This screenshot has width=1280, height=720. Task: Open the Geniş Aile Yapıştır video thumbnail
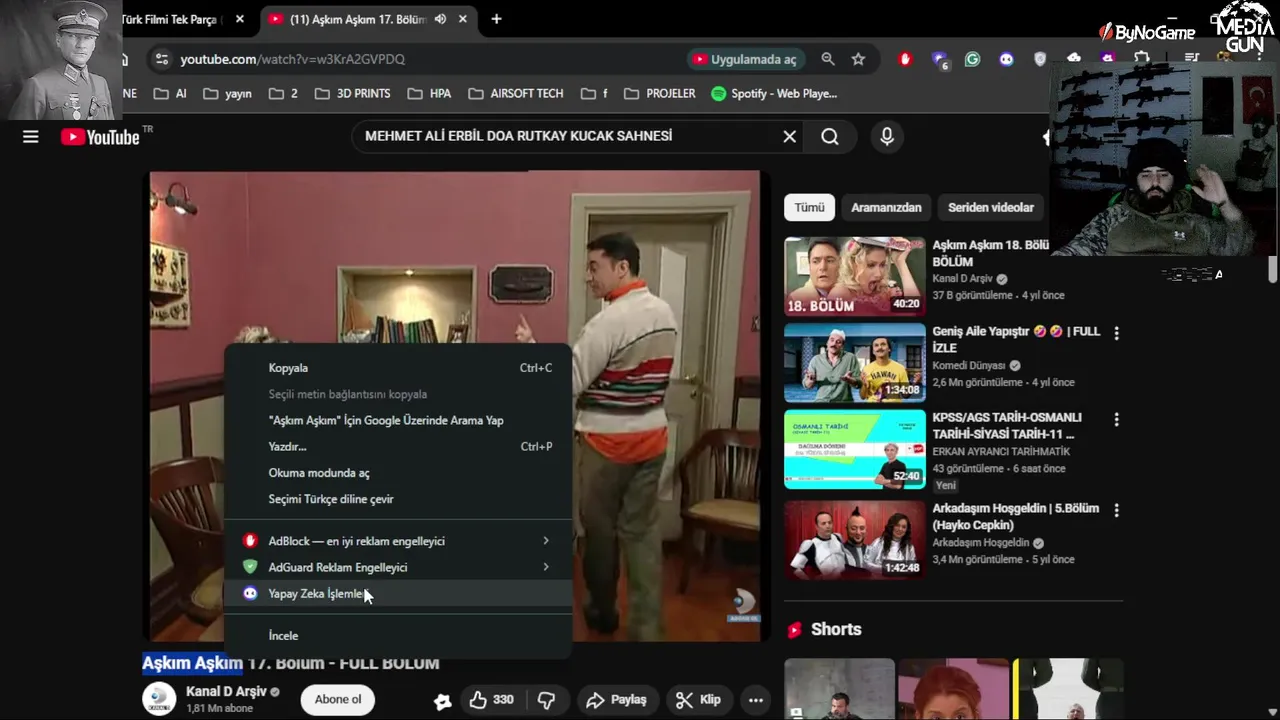855,362
